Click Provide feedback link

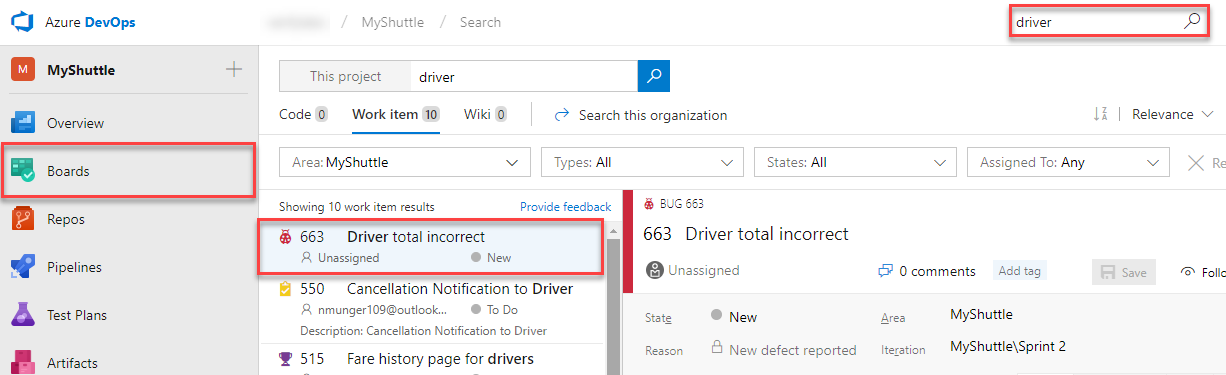pos(565,207)
